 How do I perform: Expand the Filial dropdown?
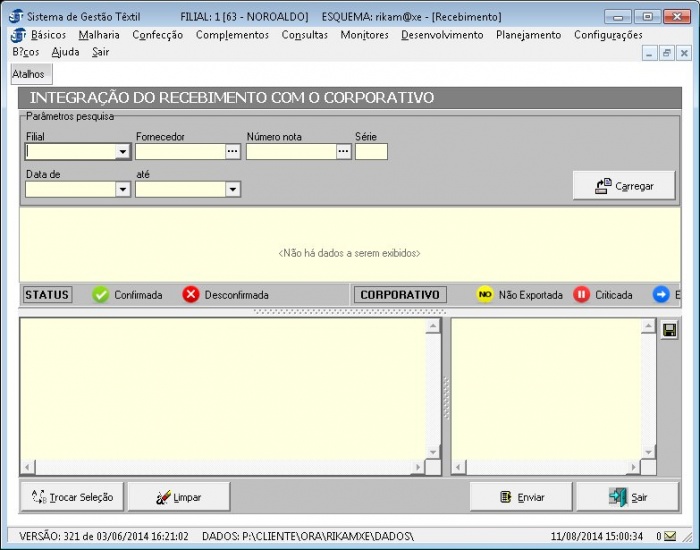click(123, 152)
